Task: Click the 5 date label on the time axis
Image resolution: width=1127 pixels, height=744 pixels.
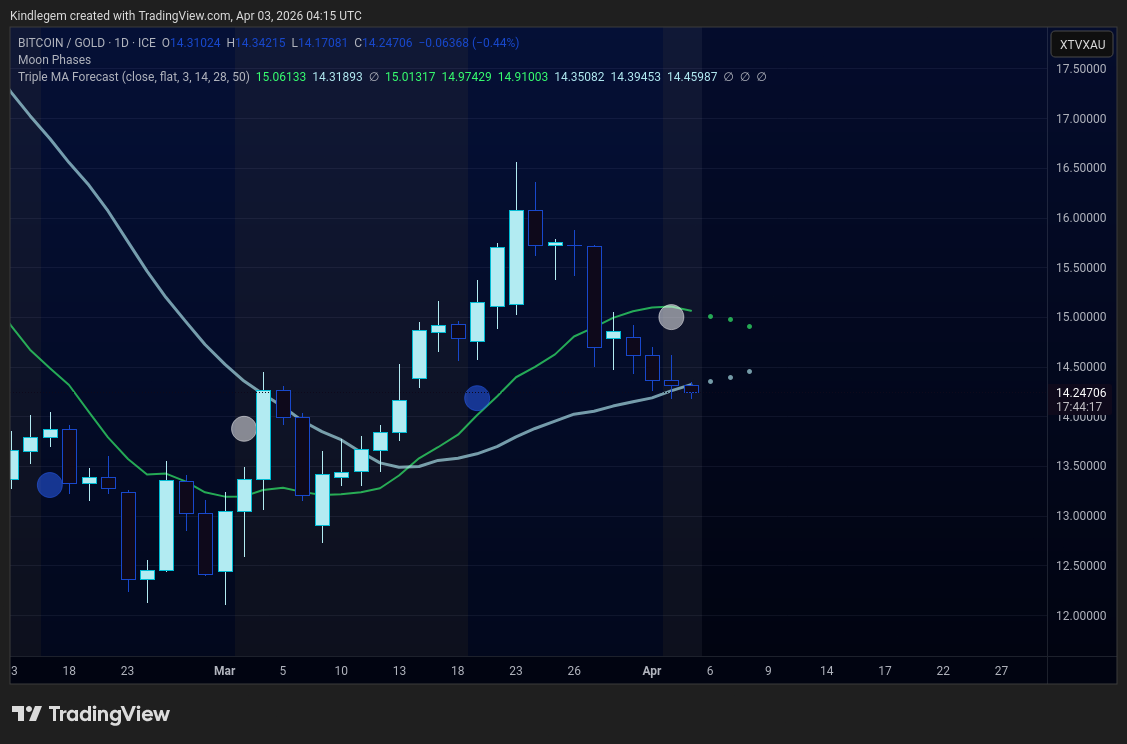Action: (282, 671)
